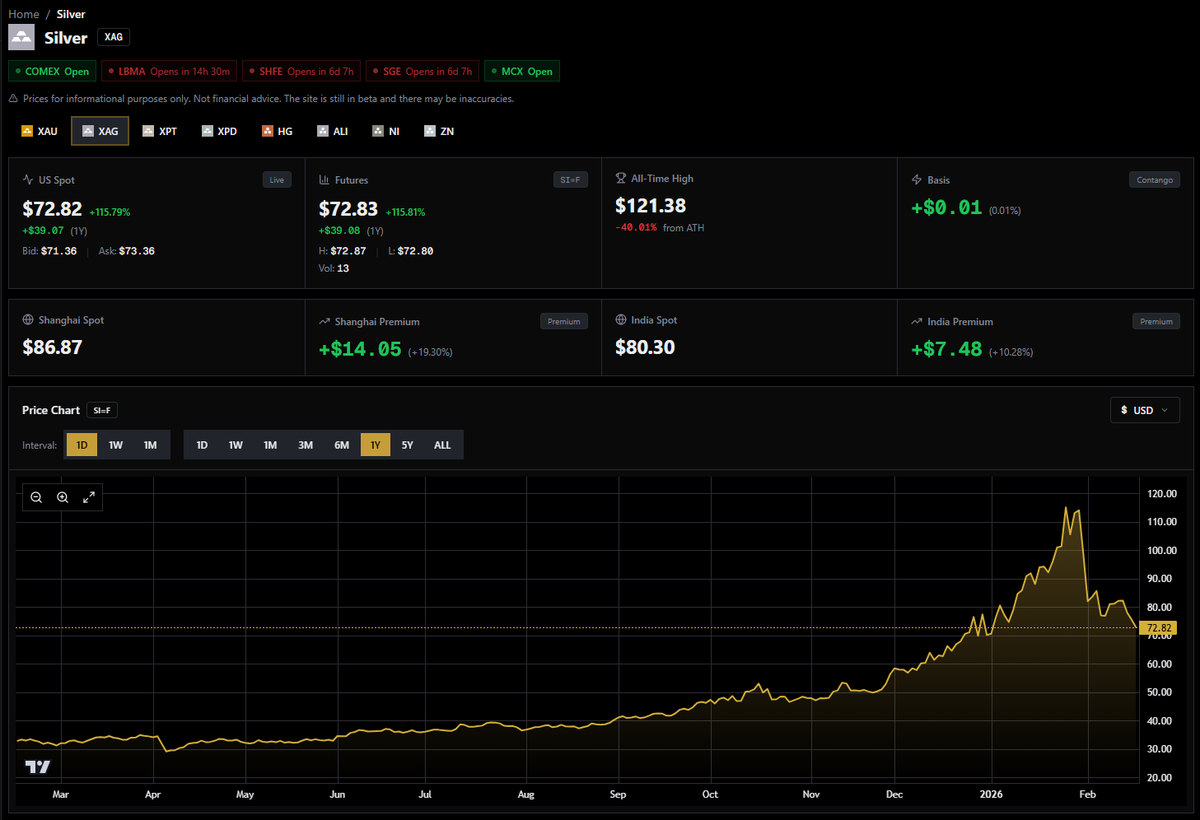Screen dimensions: 1200x820
Task: Click the MCX Open market badge
Action: [x=522, y=71]
